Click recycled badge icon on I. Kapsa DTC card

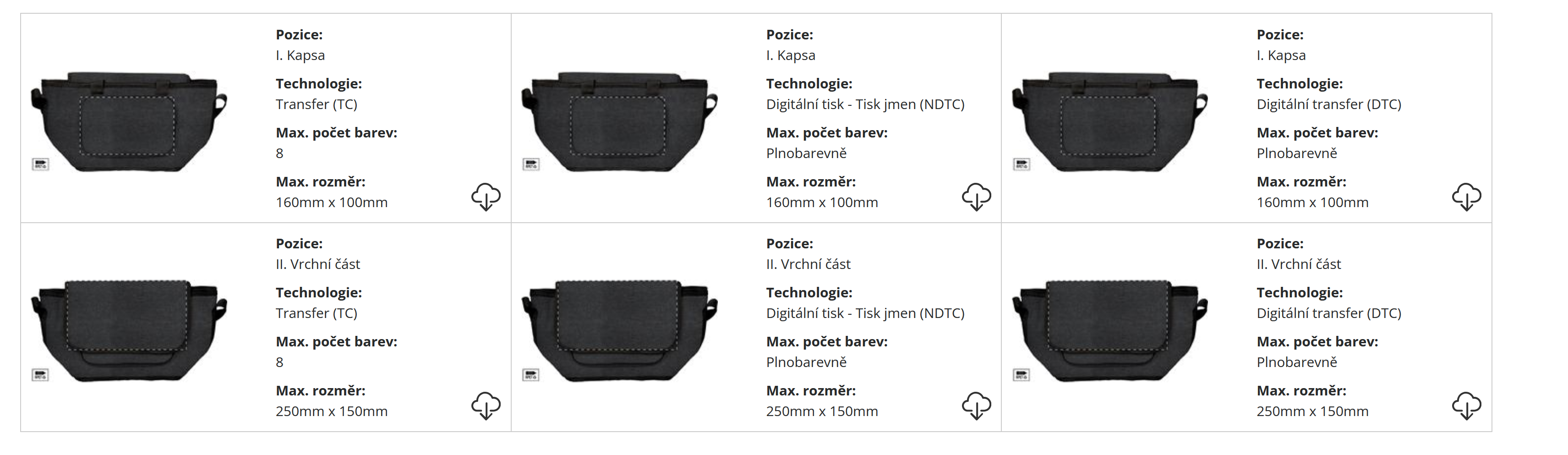pyautogui.click(x=1022, y=164)
